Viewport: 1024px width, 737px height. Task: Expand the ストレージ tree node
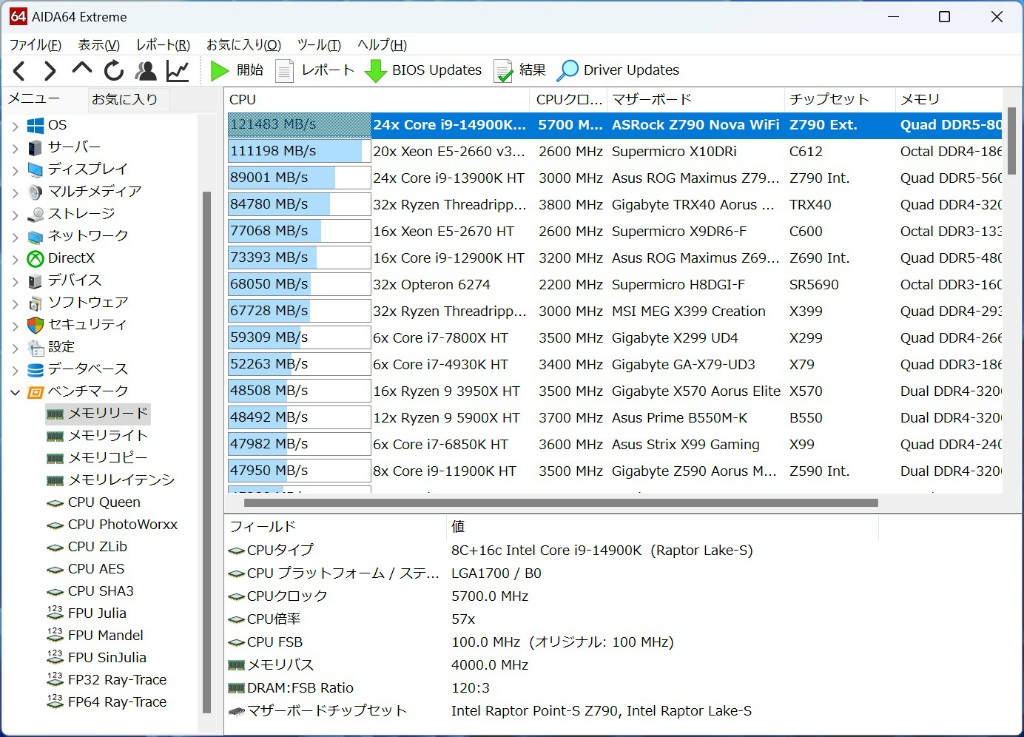15,214
